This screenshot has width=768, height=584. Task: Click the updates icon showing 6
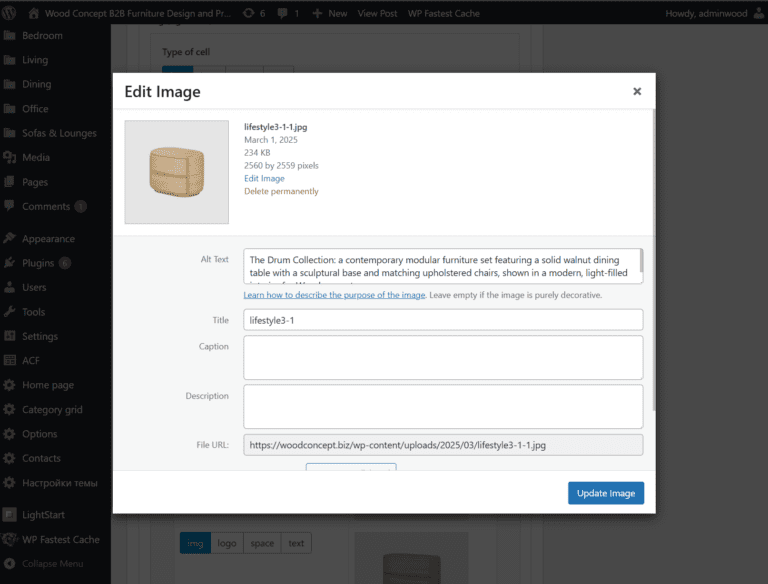248,13
